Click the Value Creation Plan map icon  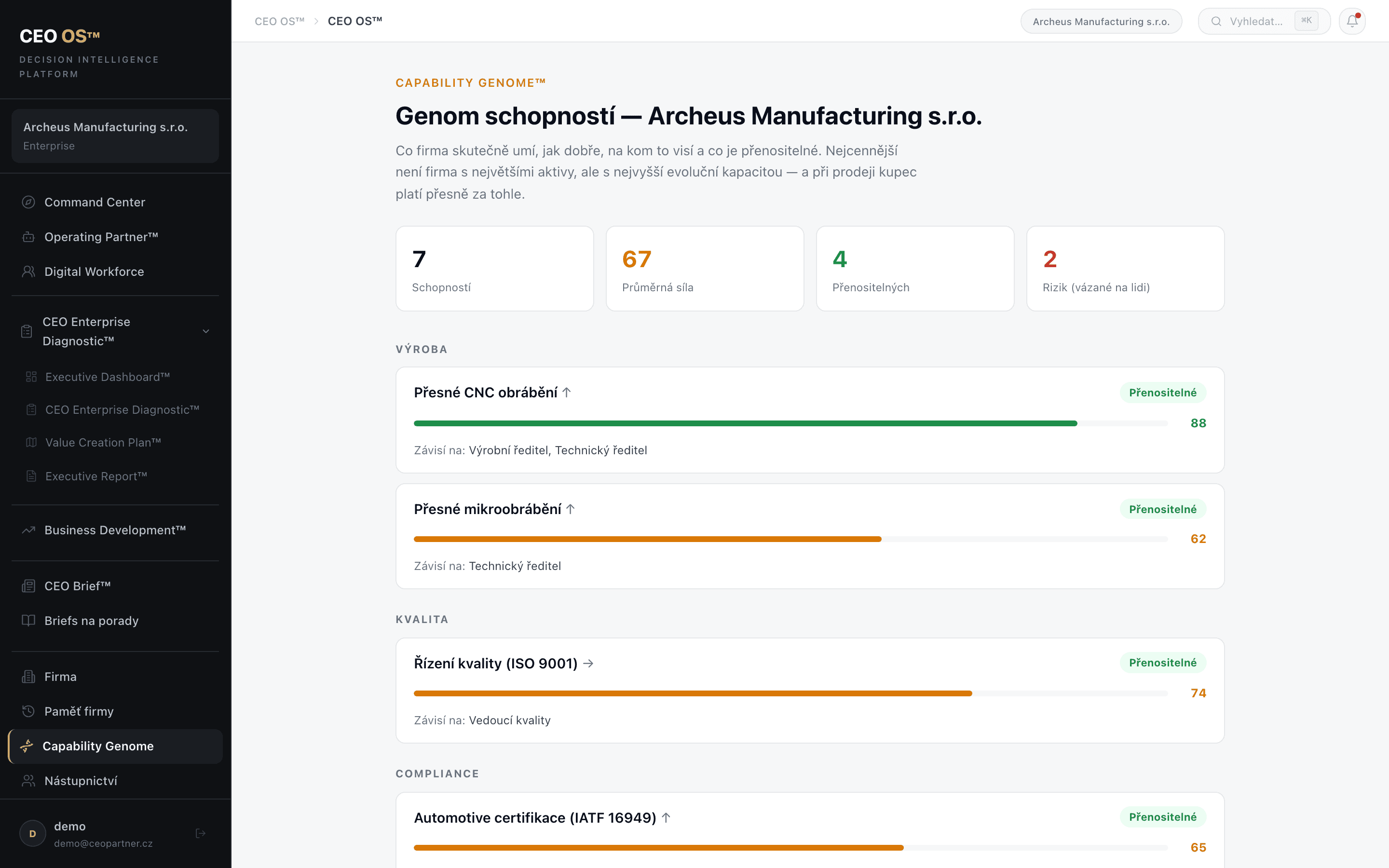pos(31,443)
